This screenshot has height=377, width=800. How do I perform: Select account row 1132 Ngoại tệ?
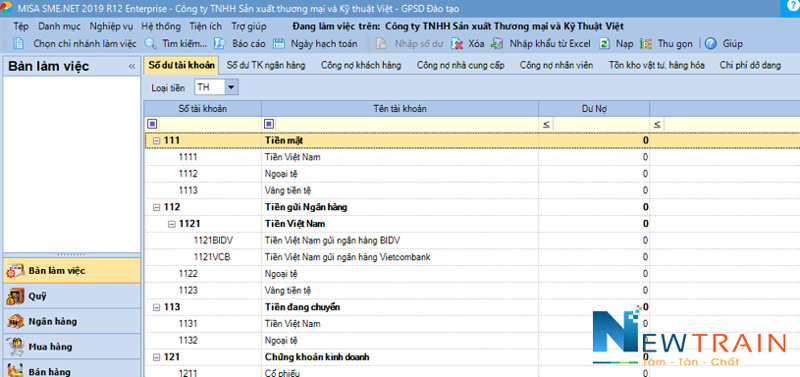coord(472,340)
